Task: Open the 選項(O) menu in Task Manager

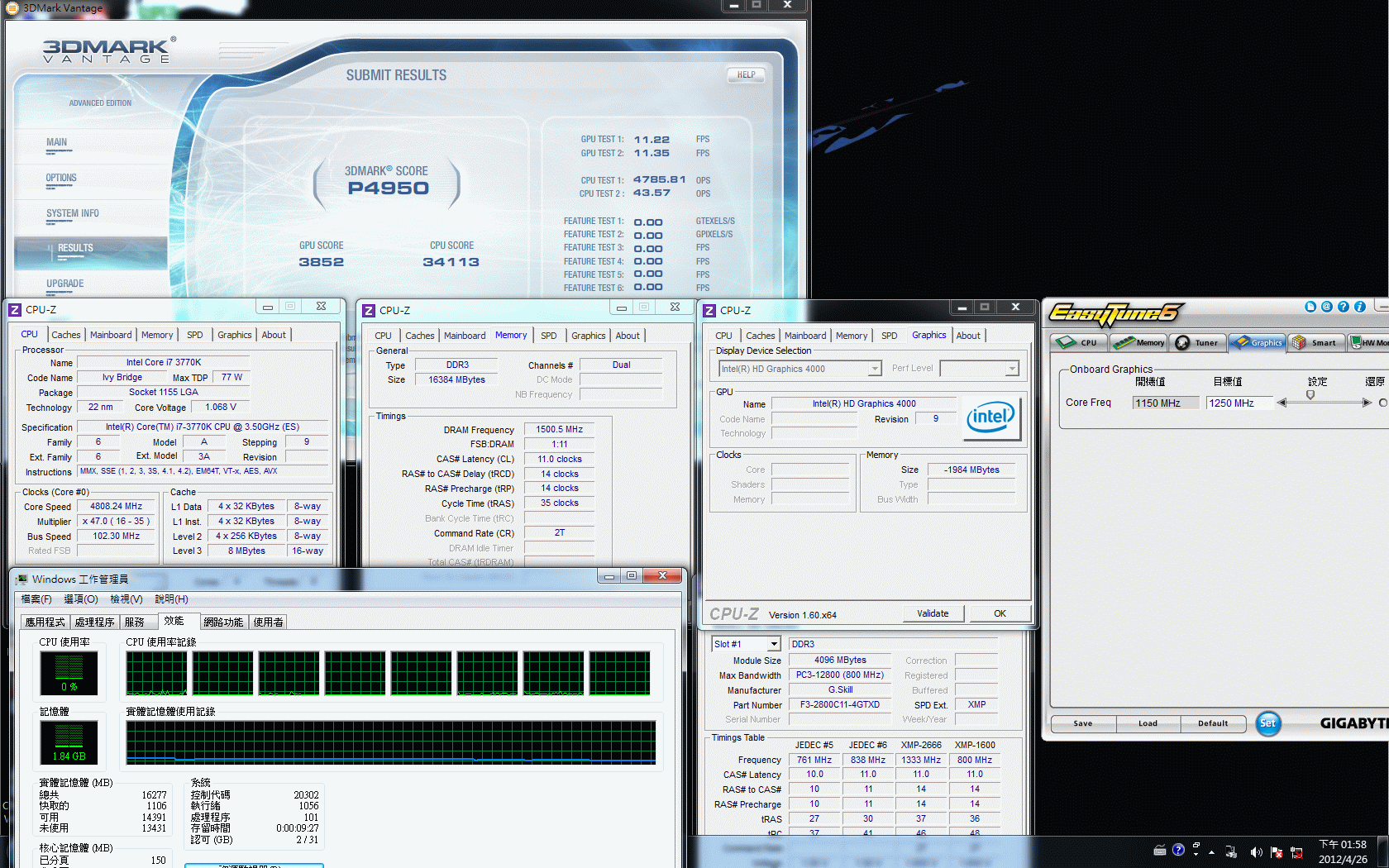Action: pyautogui.click(x=80, y=599)
